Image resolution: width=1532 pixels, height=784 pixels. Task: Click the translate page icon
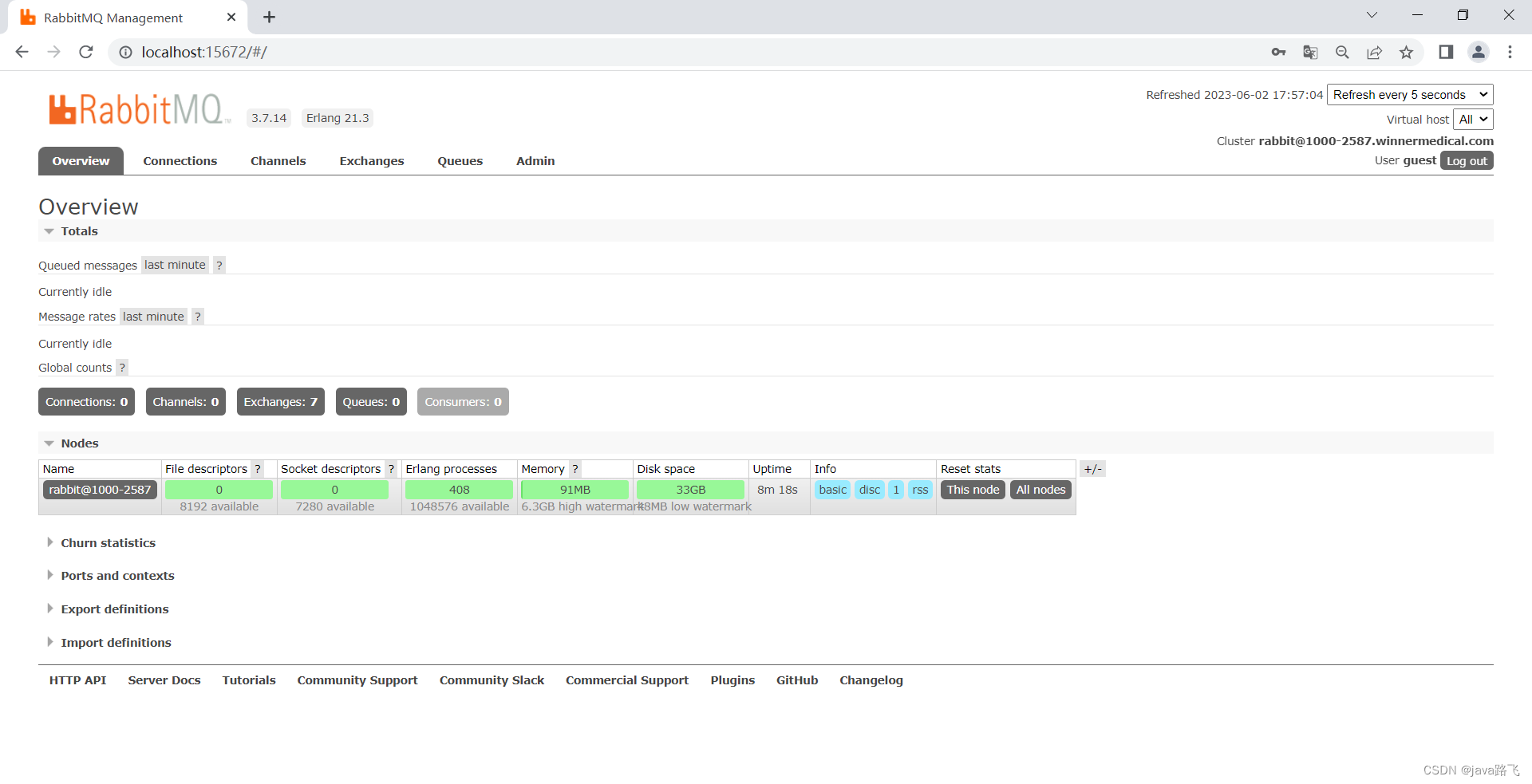click(x=1310, y=52)
